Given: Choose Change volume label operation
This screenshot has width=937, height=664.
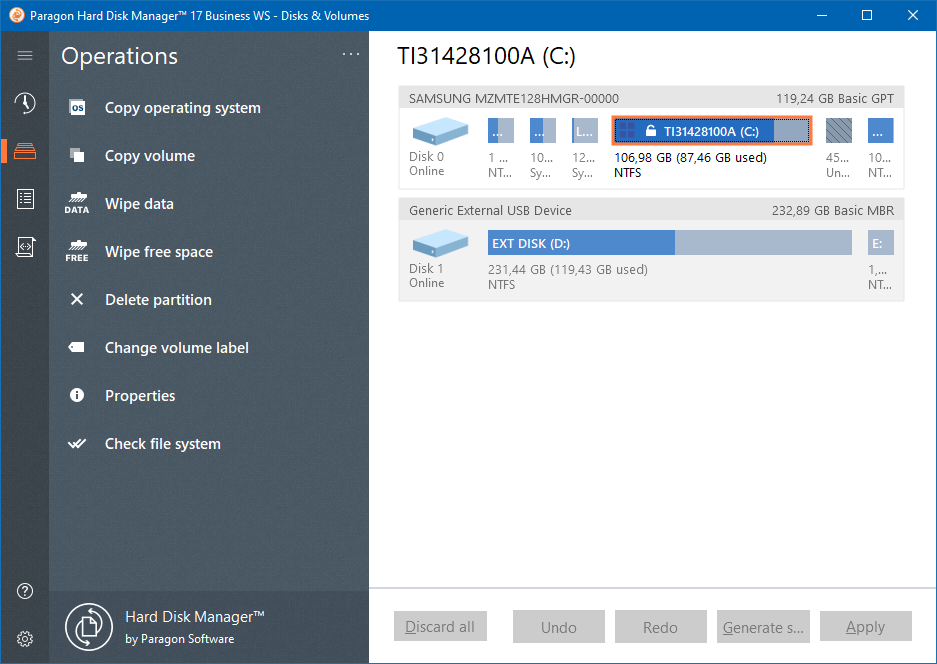Looking at the screenshot, I should click(177, 347).
